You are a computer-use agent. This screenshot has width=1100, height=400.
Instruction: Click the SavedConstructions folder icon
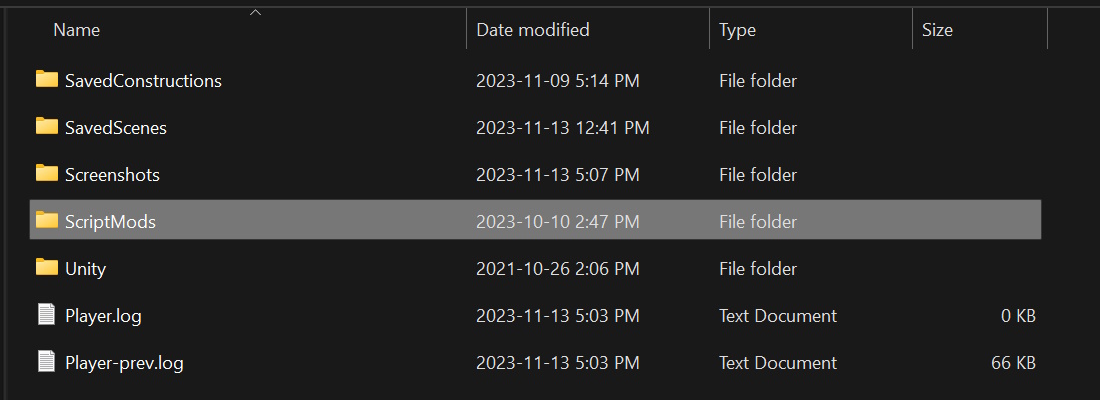pyautogui.click(x=46, y=79)
